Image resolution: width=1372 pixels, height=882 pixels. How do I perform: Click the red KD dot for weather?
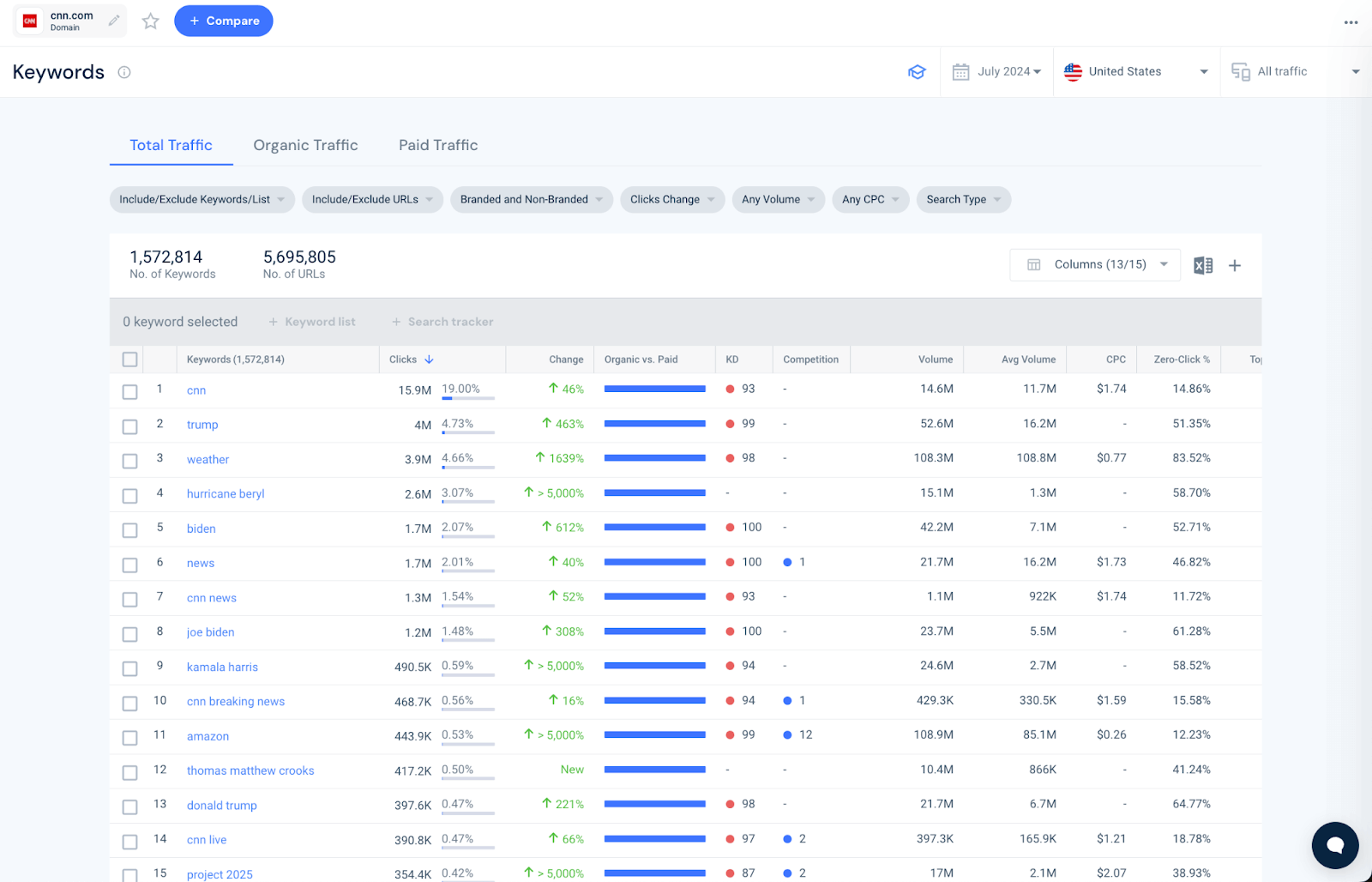[730, 458]
